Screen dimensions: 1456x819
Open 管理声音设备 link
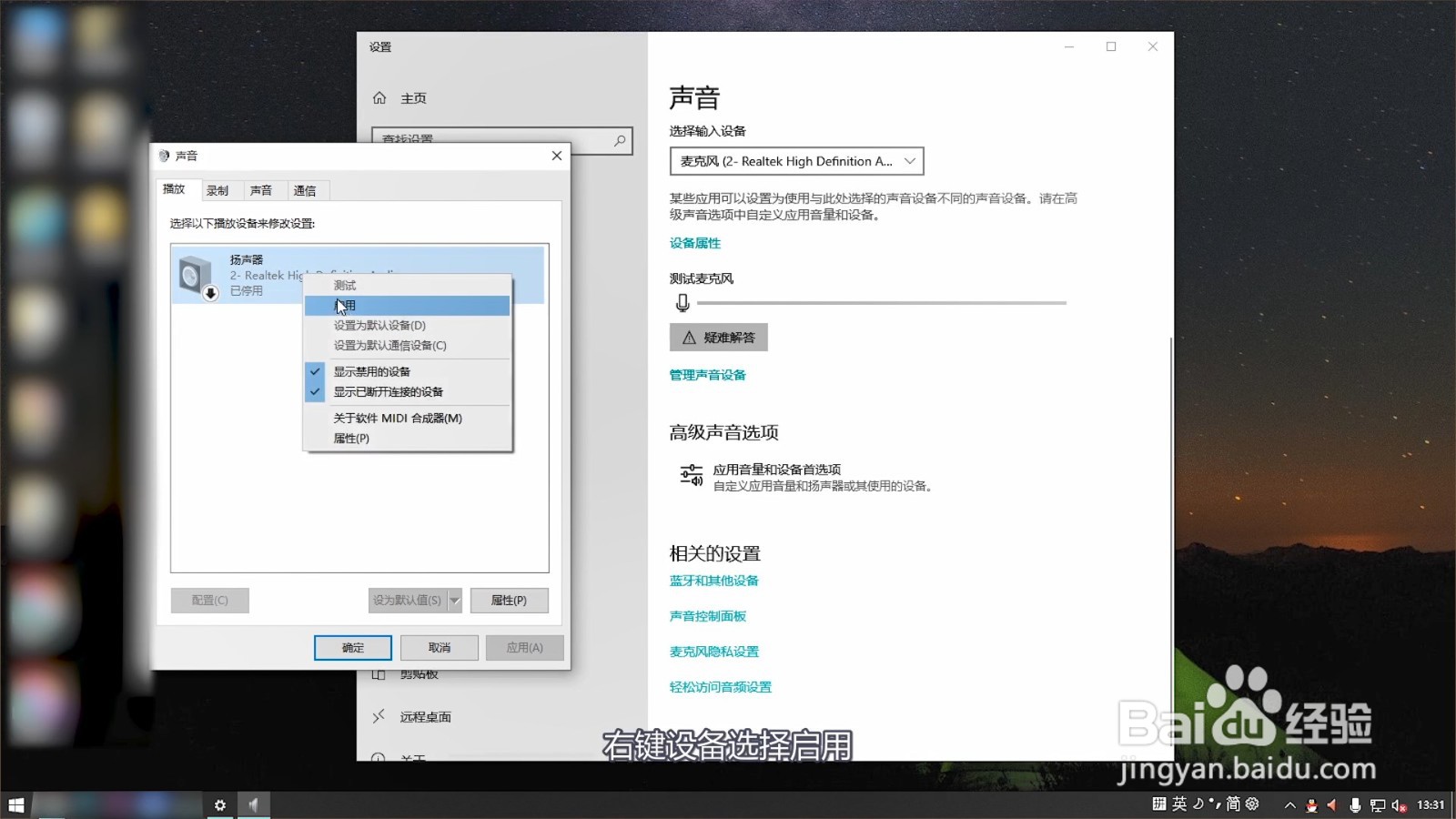[x=708, y=375]
